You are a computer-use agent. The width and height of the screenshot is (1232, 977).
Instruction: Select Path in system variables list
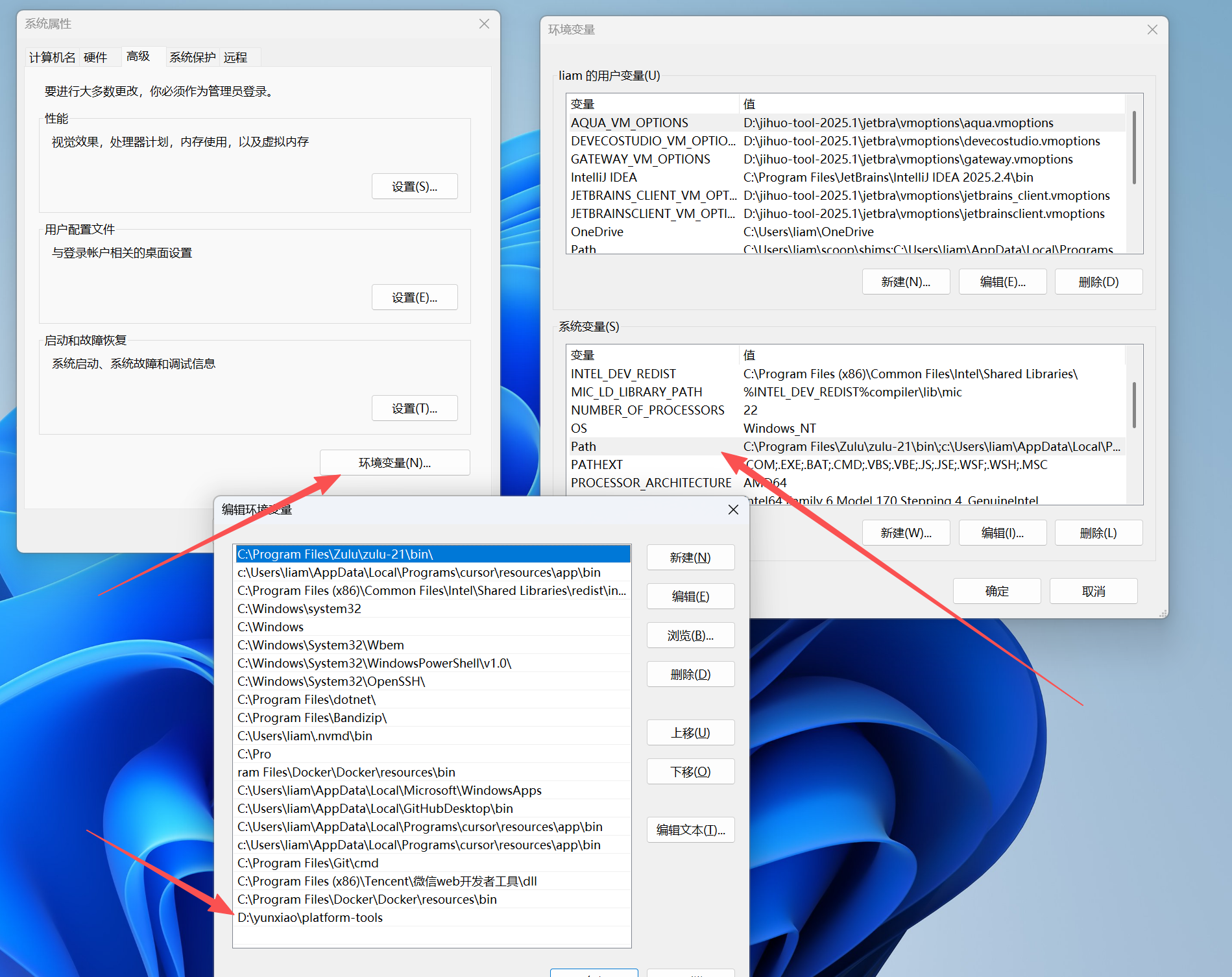coord(584,446)
